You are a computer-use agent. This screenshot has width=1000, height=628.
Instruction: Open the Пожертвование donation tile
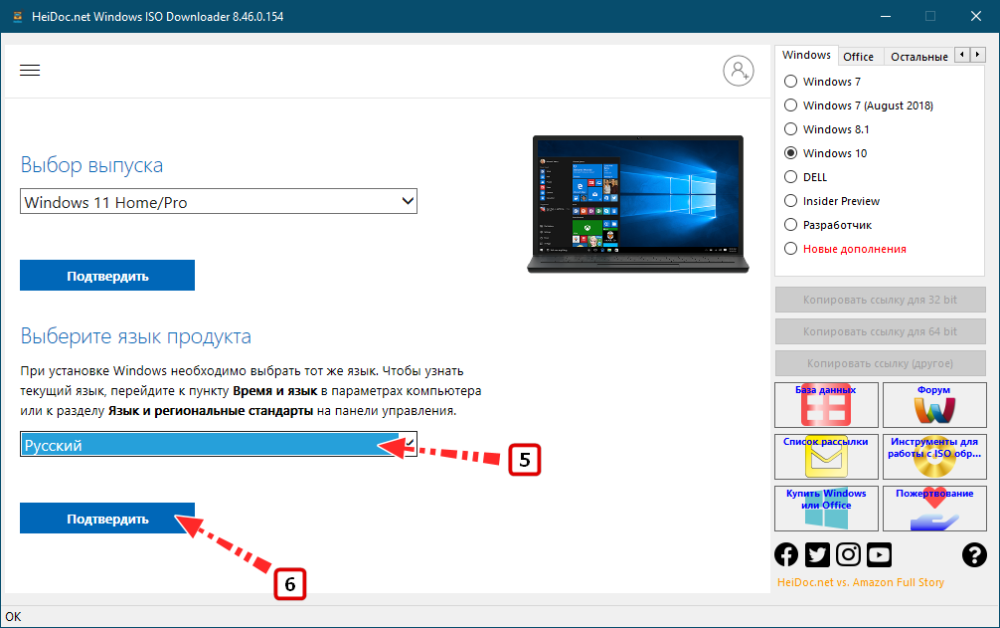coord(934,509)
